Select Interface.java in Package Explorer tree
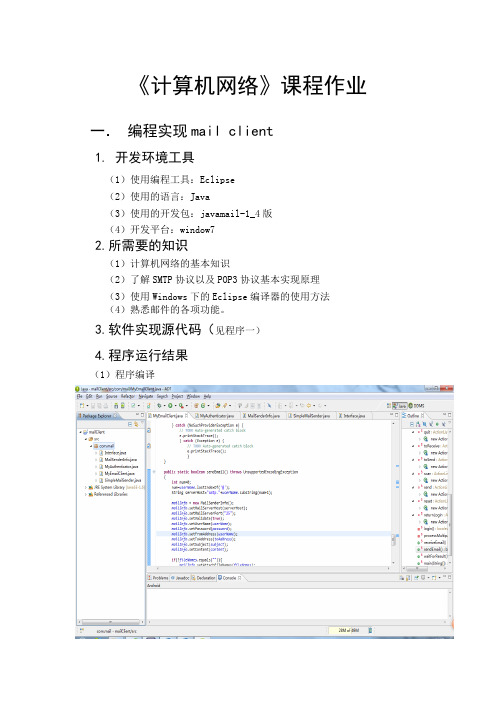The width and height of the screenshot is (496, 702). pos(112,453)
